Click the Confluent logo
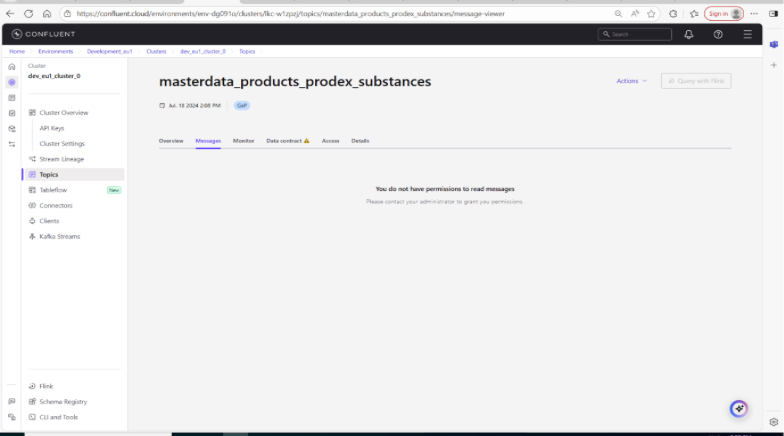 pyautogui.click(x=44, y=34)
